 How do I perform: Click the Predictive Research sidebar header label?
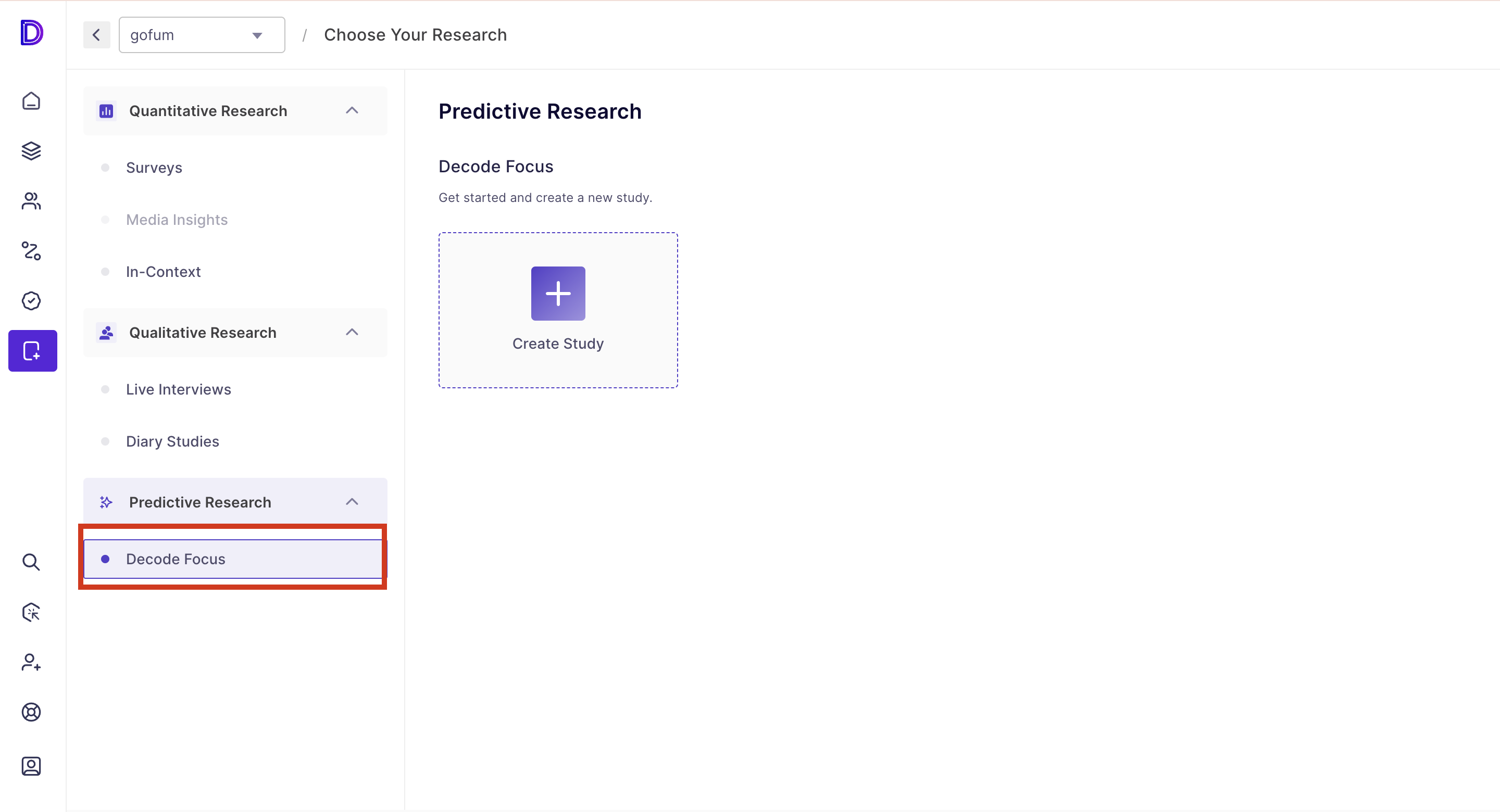pyautogui.click(x=201, y=502)
